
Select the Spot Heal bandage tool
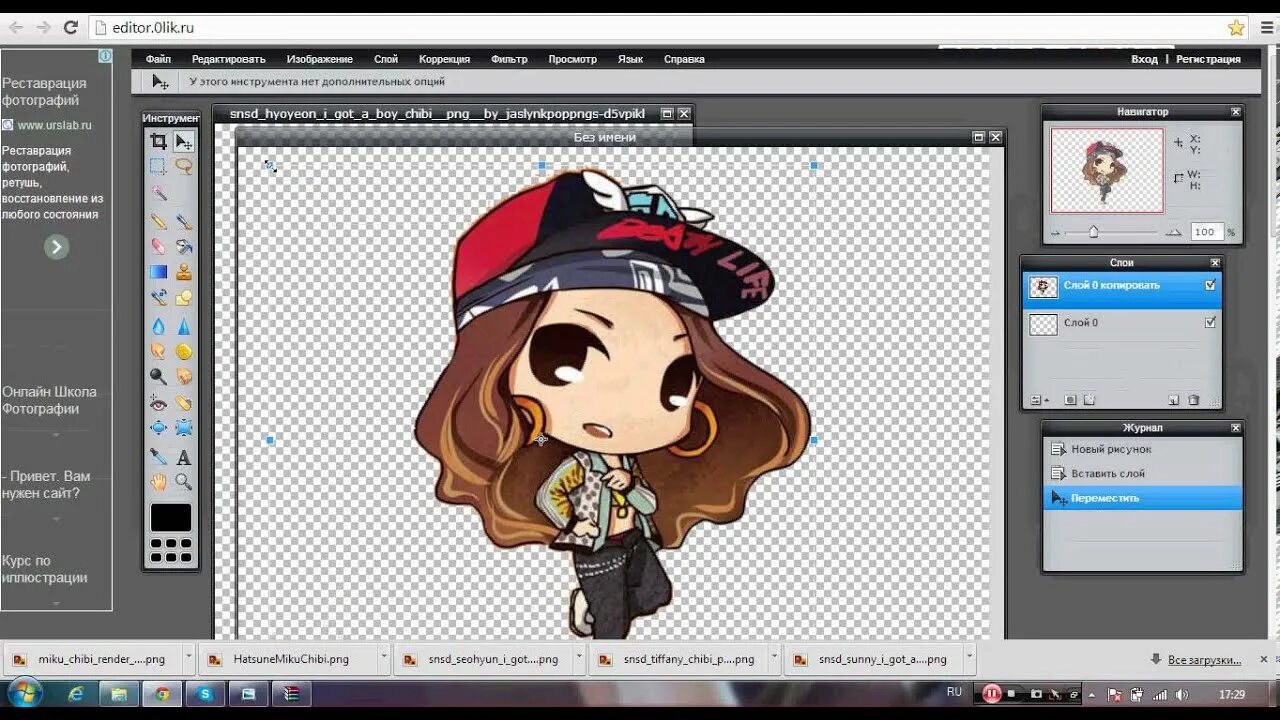click(184, 403)
